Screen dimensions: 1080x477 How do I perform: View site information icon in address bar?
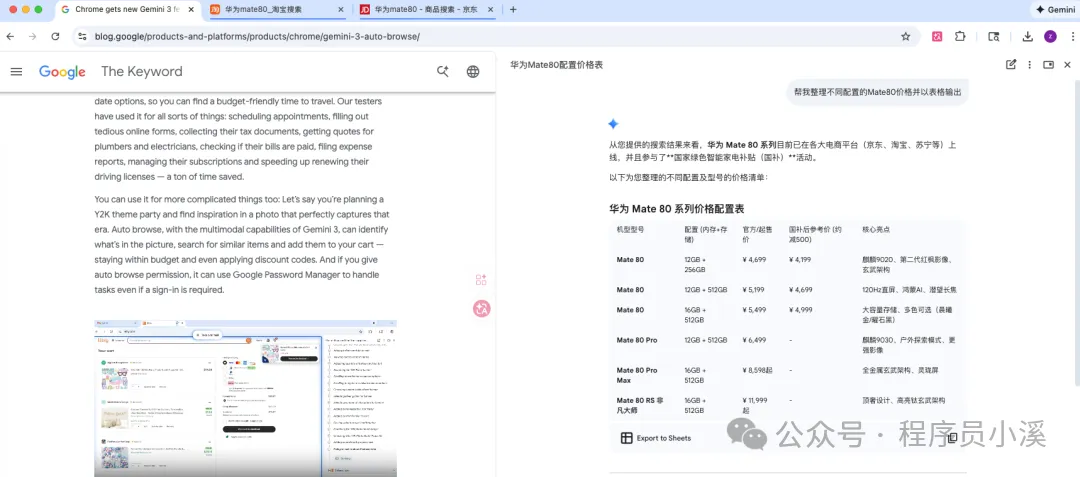(x=82, y=36)
